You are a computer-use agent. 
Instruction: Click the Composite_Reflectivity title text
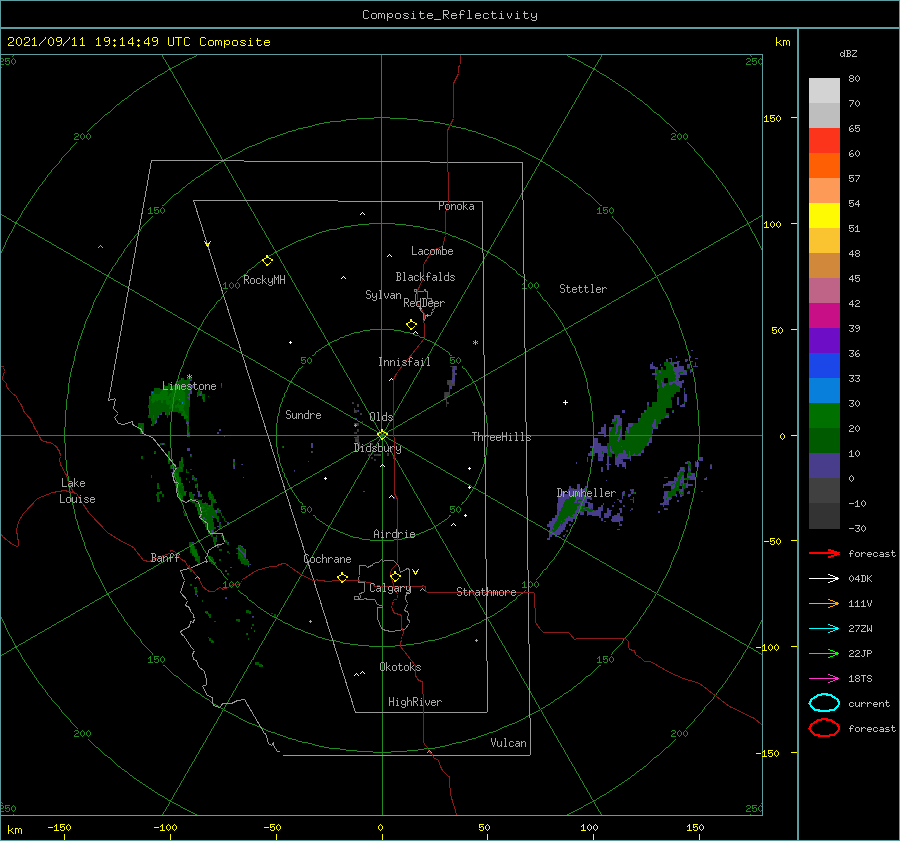[449, 15]
